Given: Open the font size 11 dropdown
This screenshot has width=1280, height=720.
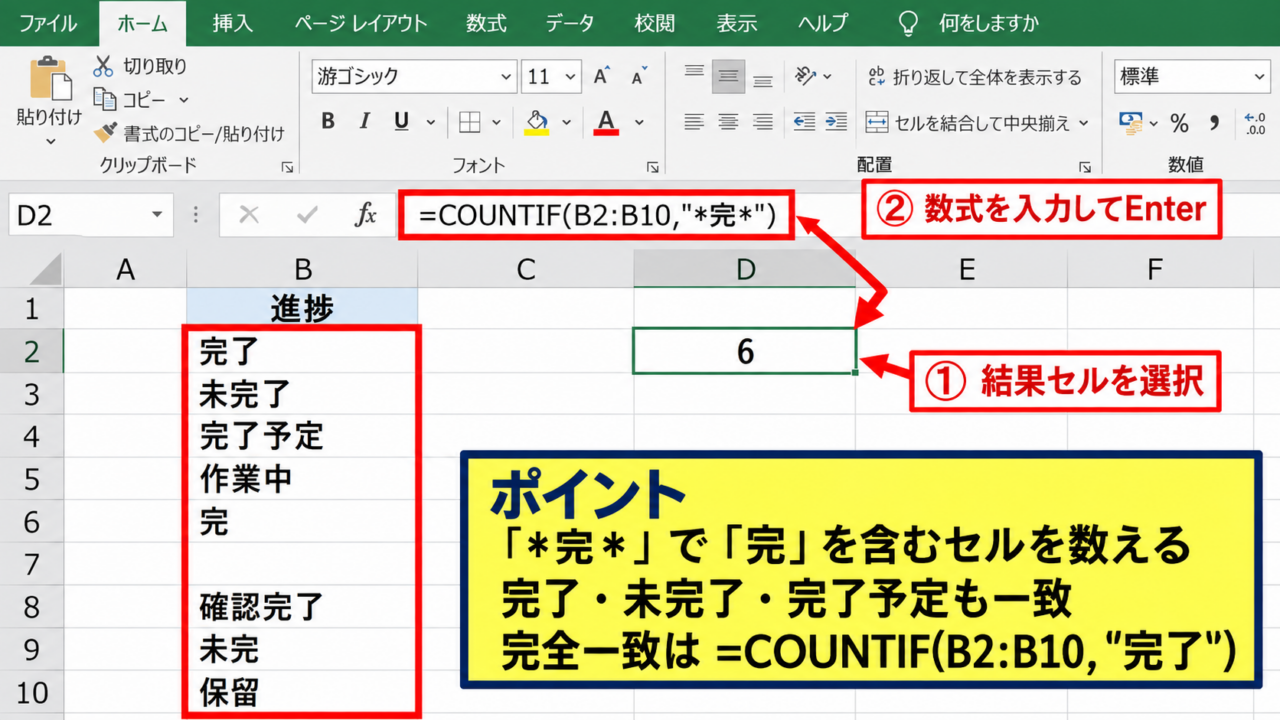Looking at the screenshot, I should click(571, 77).
